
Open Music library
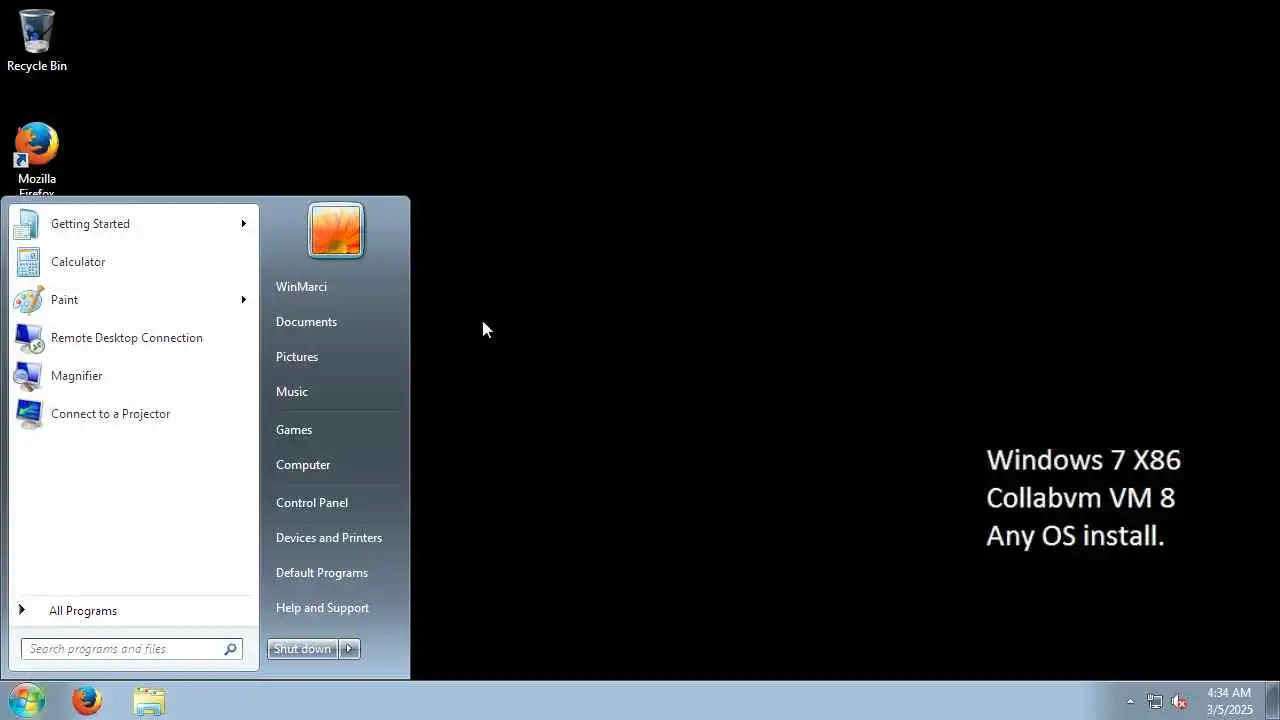[x=292, y=392]
